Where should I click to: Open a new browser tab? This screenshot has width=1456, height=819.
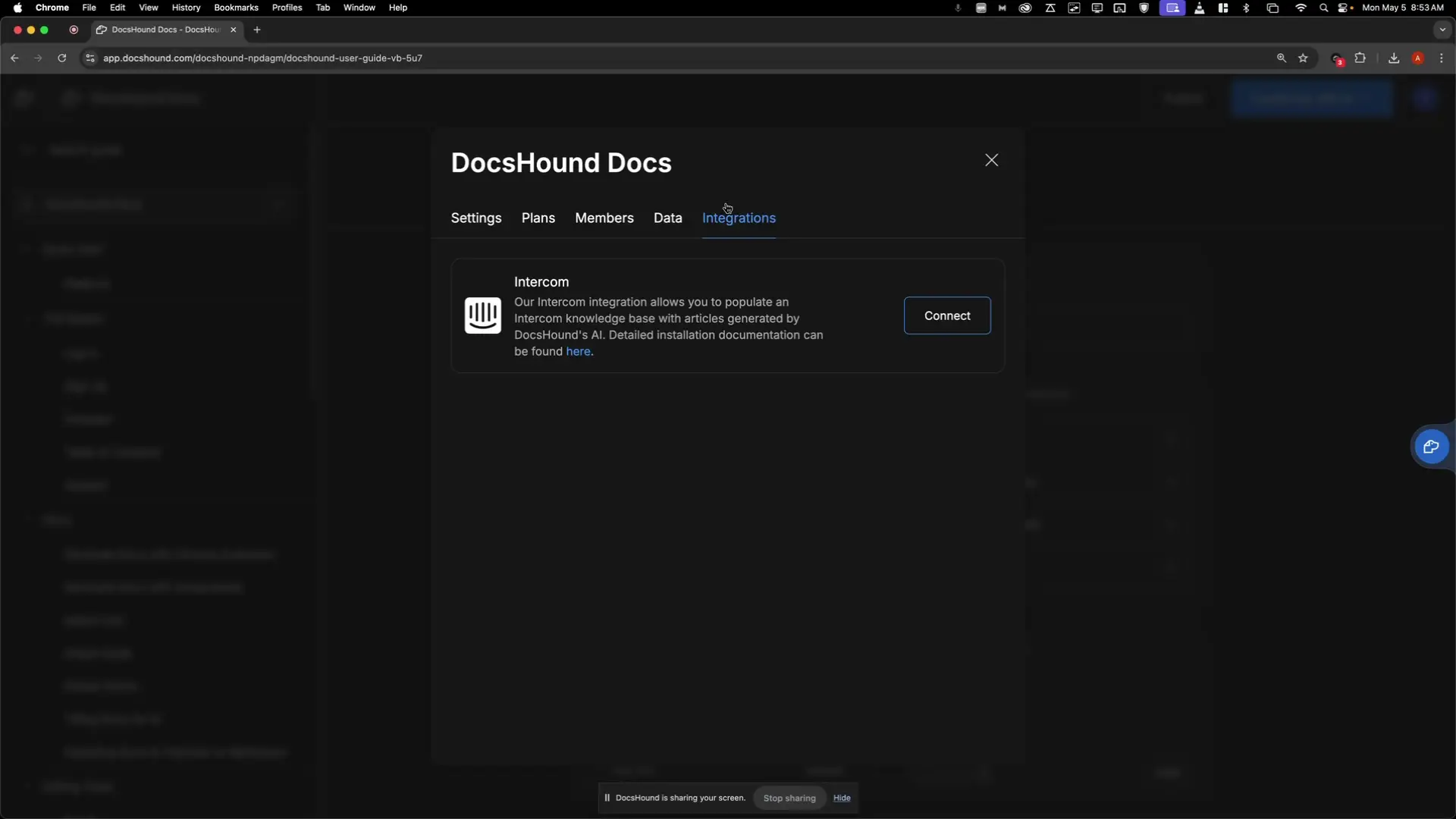point(257,30)
